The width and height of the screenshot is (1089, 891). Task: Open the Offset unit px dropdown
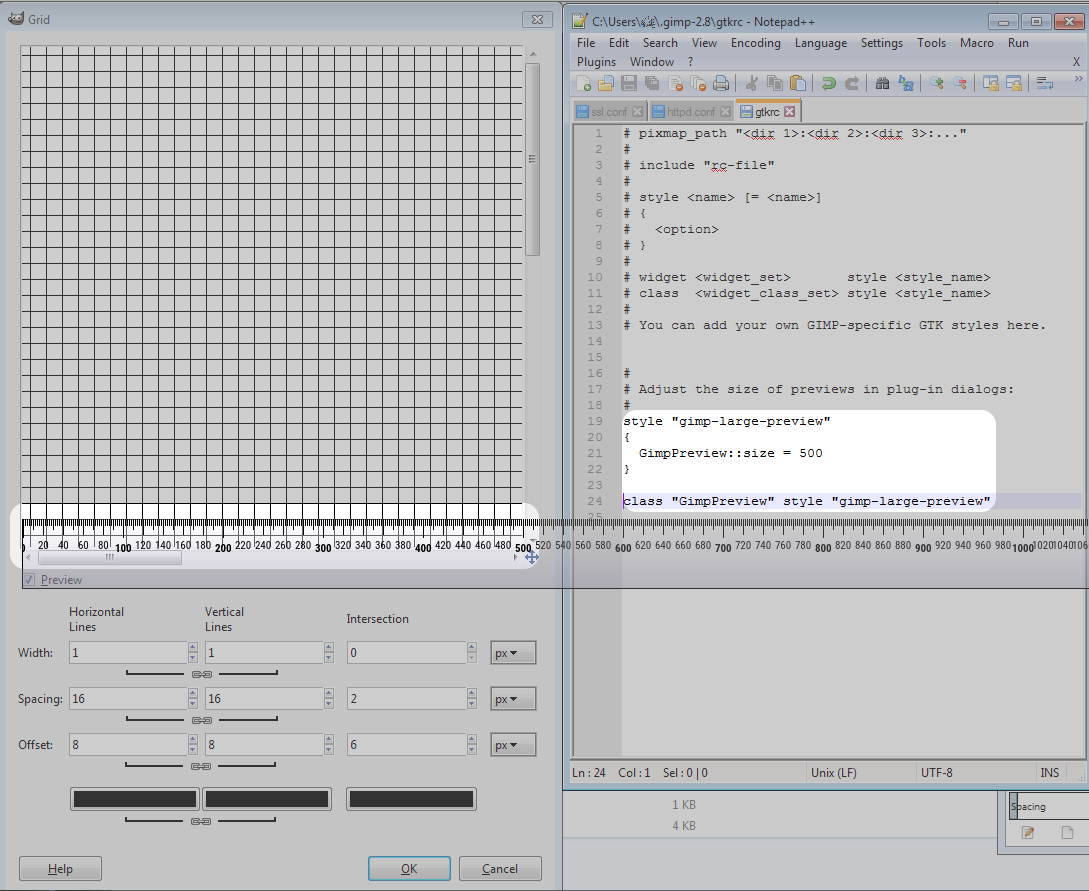coord(513,745)
